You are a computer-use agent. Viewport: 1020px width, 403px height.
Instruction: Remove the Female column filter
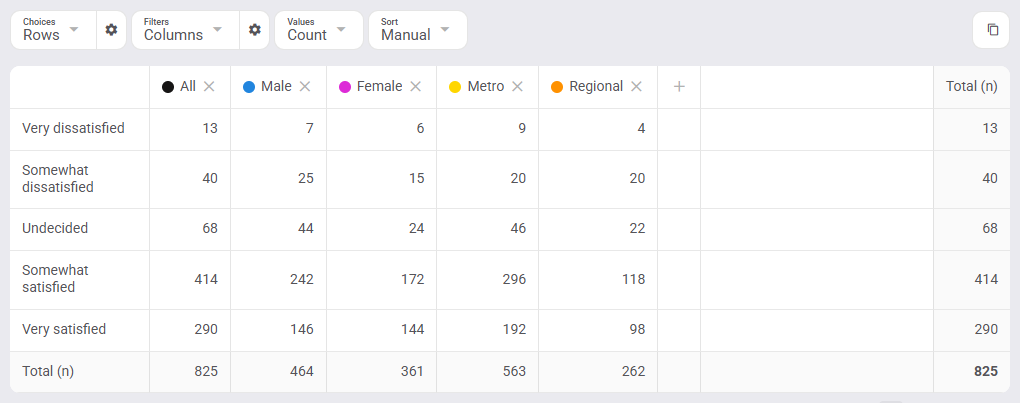pos(416,86)
